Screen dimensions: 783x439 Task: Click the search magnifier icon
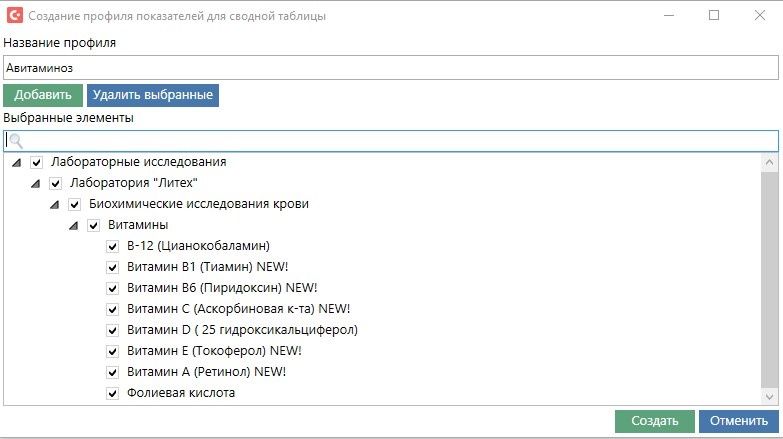pos(15,141)
